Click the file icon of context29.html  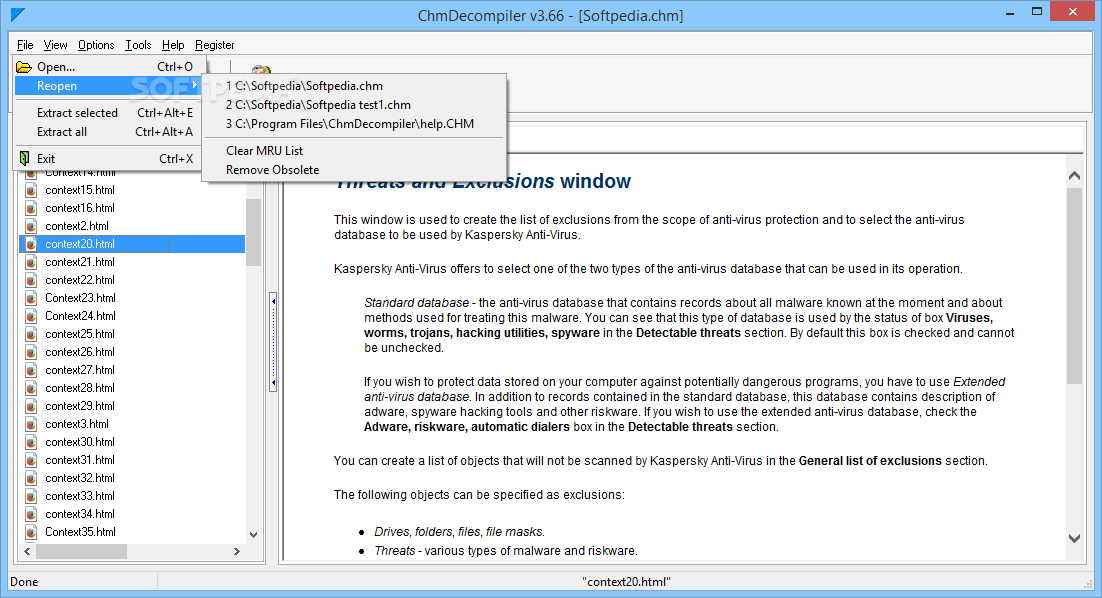[x=31, y=406]
